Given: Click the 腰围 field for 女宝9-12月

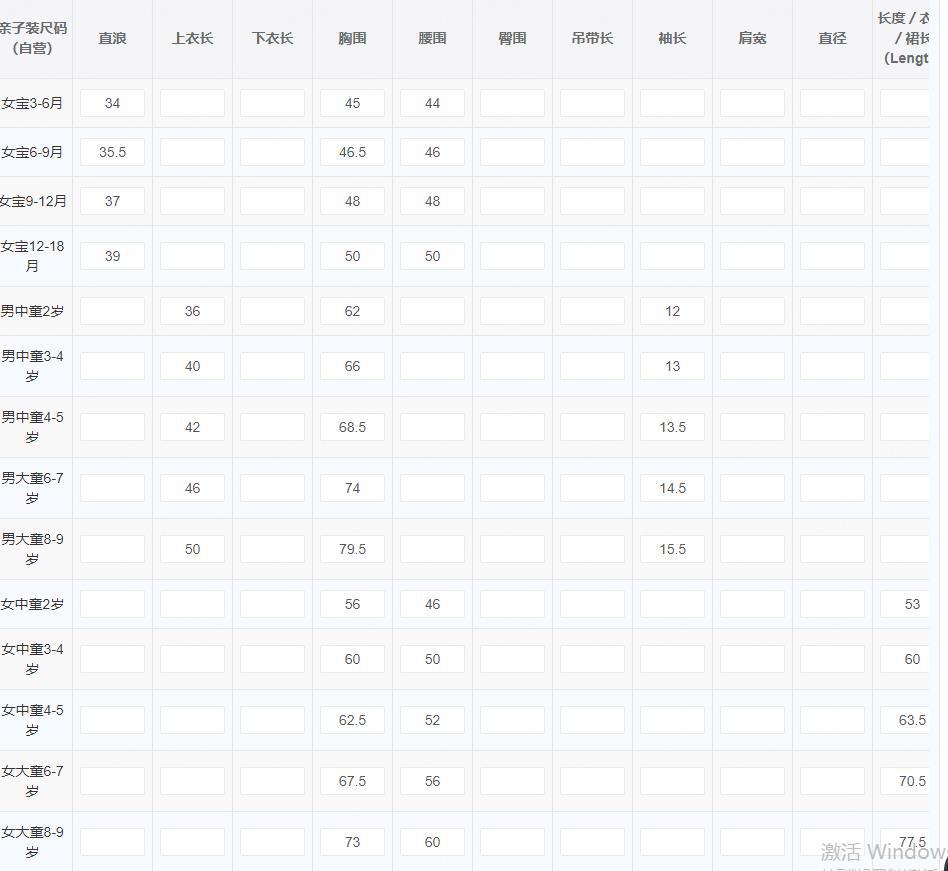Looking at the screenshot, I should pos(432,201).
